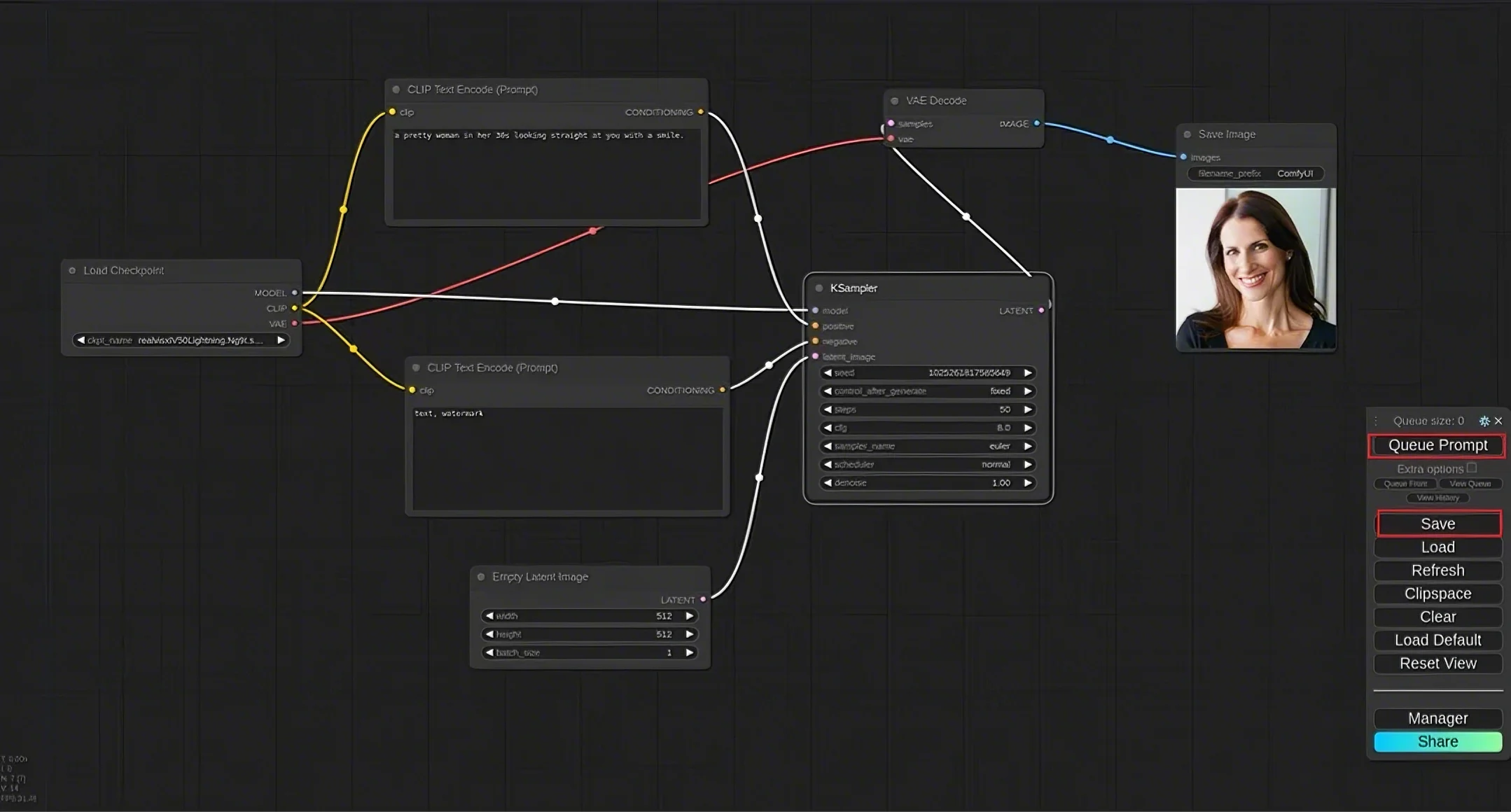Next checkpoint via ckpt_name right arrow
The height and width of the screenshot is (812, 1511).
(281, 340)
